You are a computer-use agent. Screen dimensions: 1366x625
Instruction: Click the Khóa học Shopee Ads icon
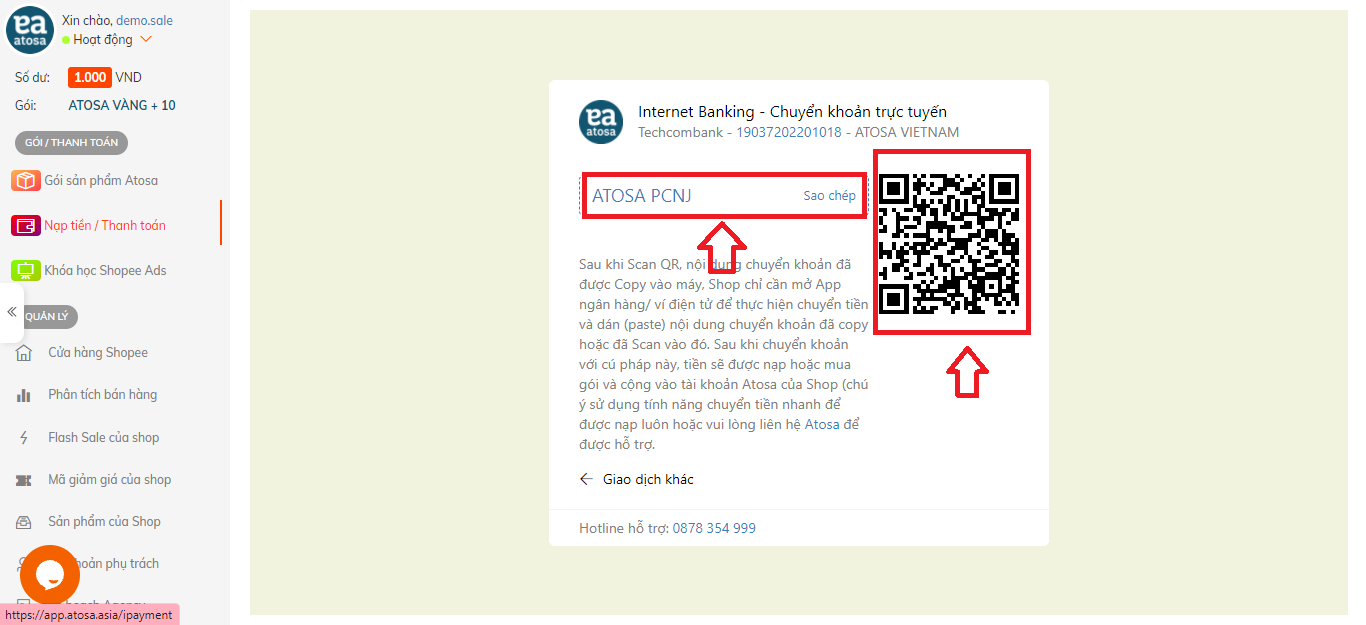click(x=25, y=270)
